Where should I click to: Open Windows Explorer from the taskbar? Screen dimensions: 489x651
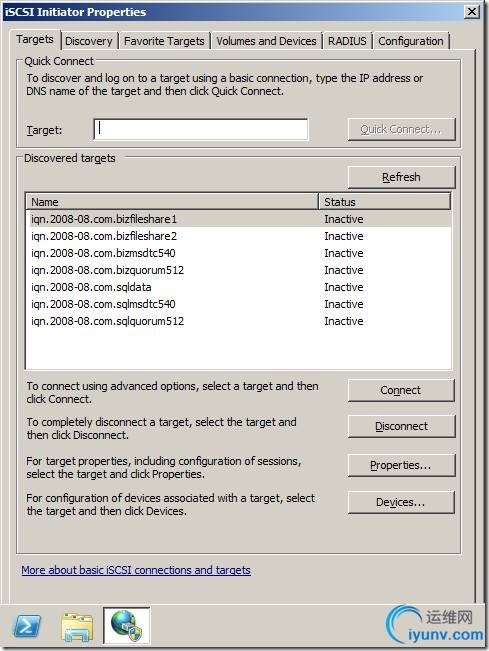tap(77, 626)
